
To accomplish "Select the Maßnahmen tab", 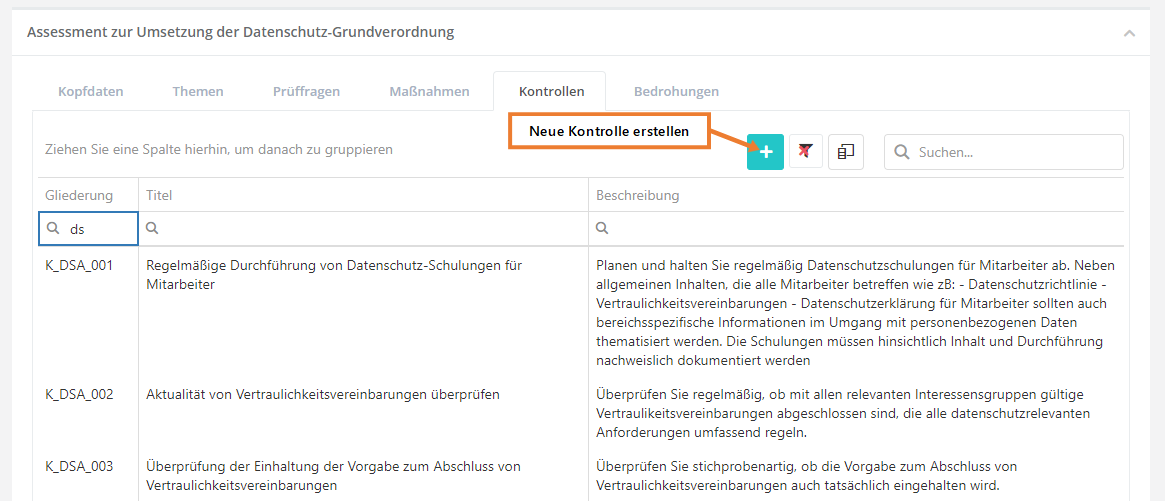I will (429, 91).
